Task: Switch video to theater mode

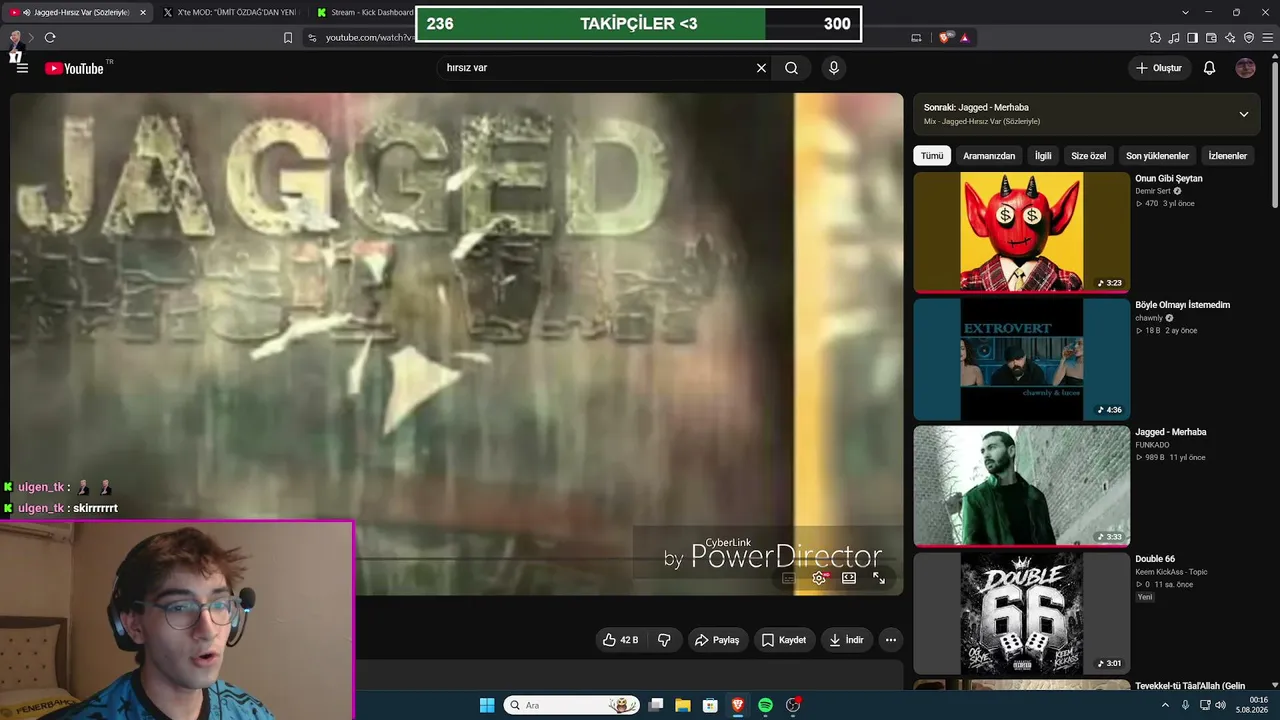Action: (849, 578)
